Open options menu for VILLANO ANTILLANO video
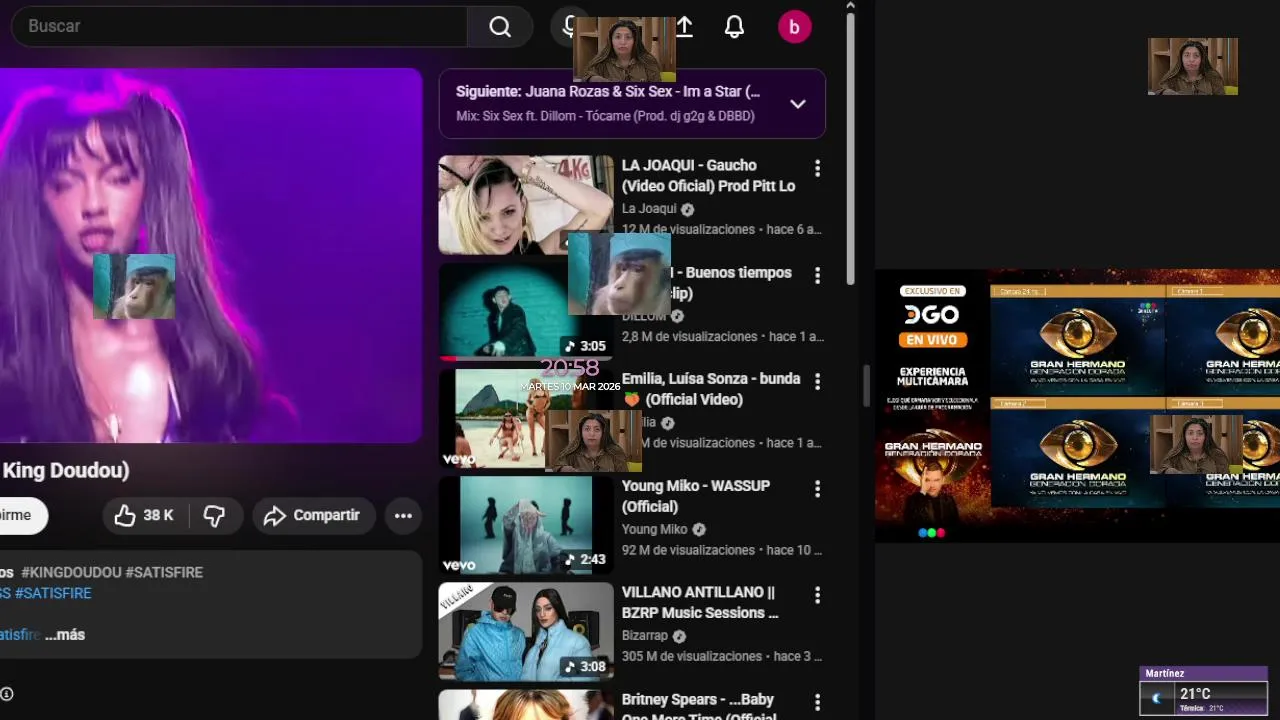The height and width of the screenshot is (720, 1280). [x=817, y=595]
